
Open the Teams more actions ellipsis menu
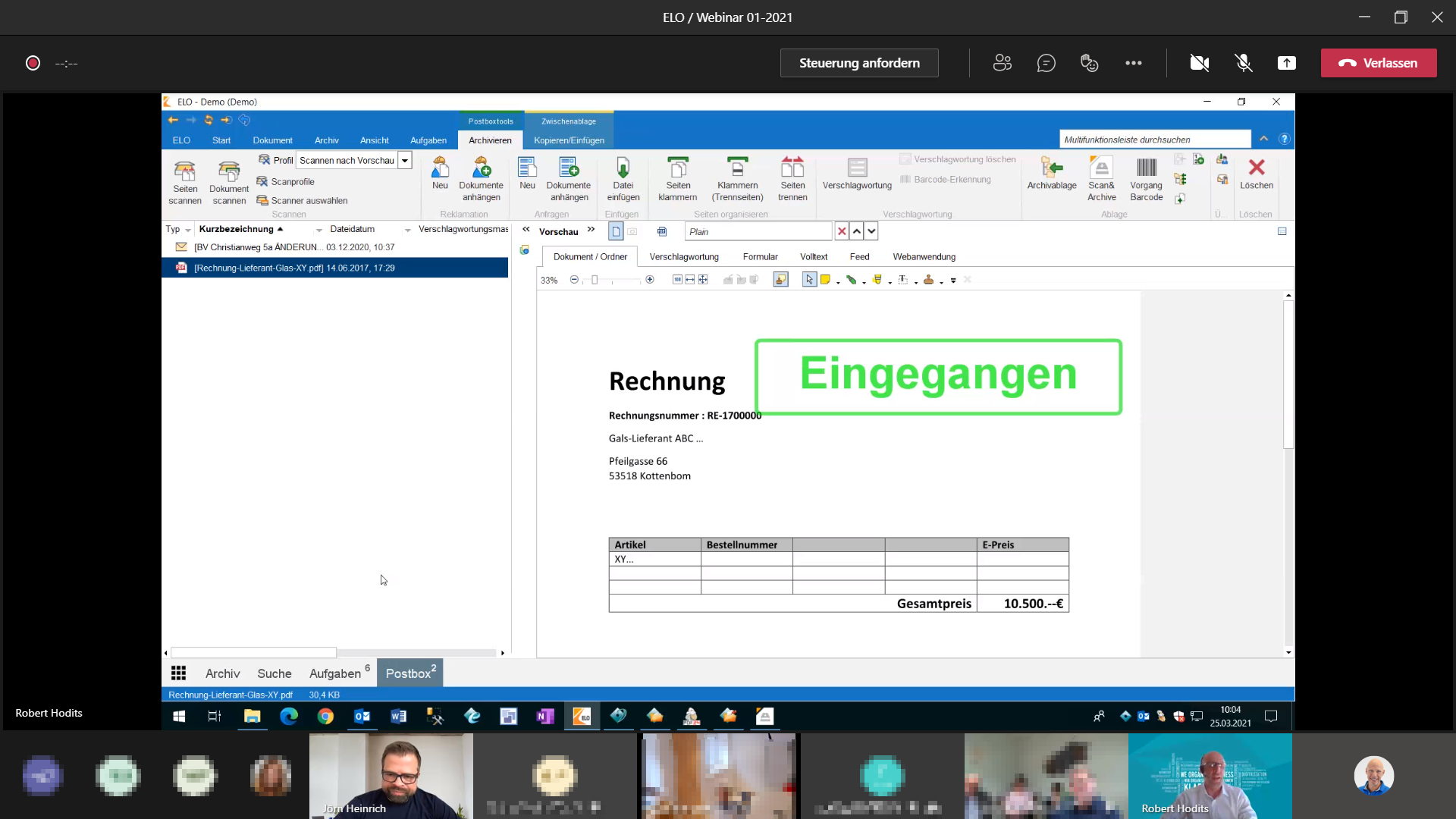[x=1133, y=63]
